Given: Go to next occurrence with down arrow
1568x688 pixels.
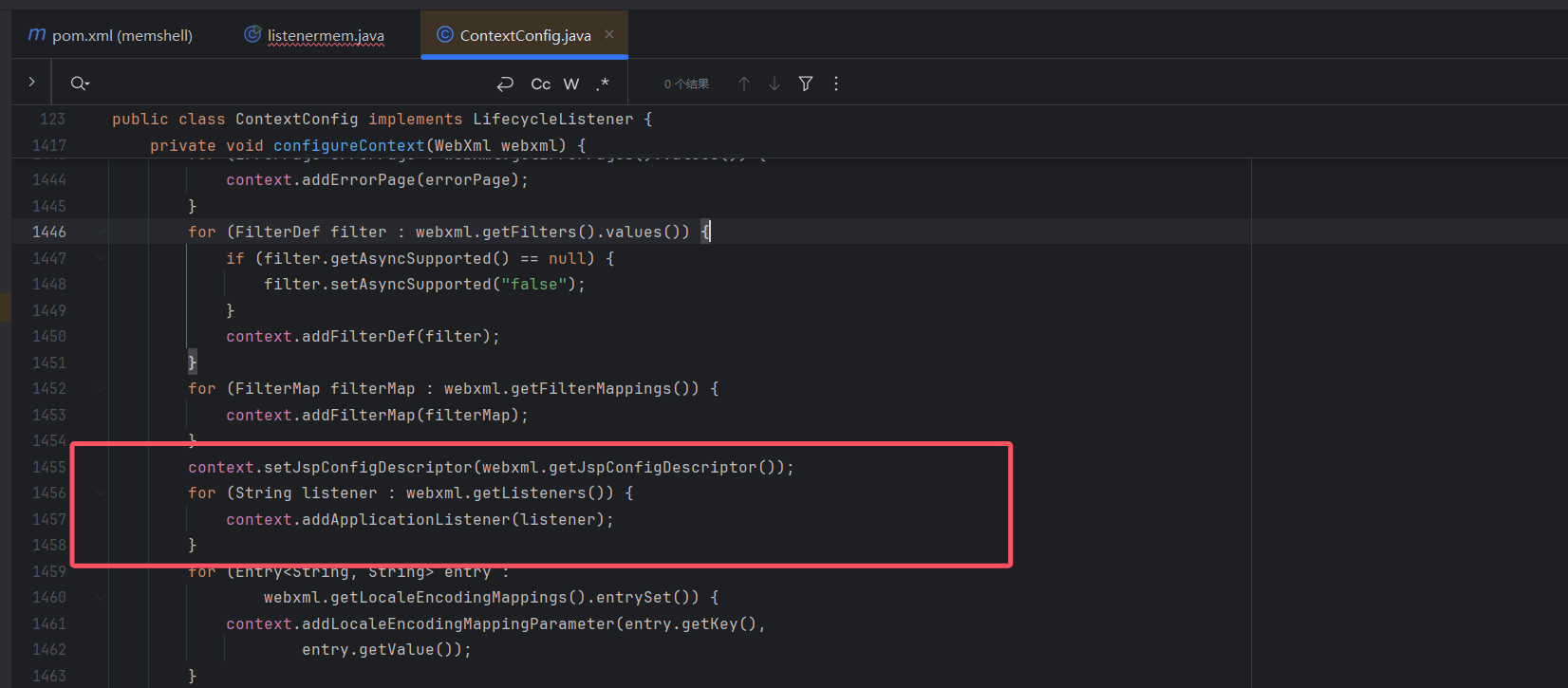Looking at the screenshot, I should pyautogui.click(x=775, y=84).
